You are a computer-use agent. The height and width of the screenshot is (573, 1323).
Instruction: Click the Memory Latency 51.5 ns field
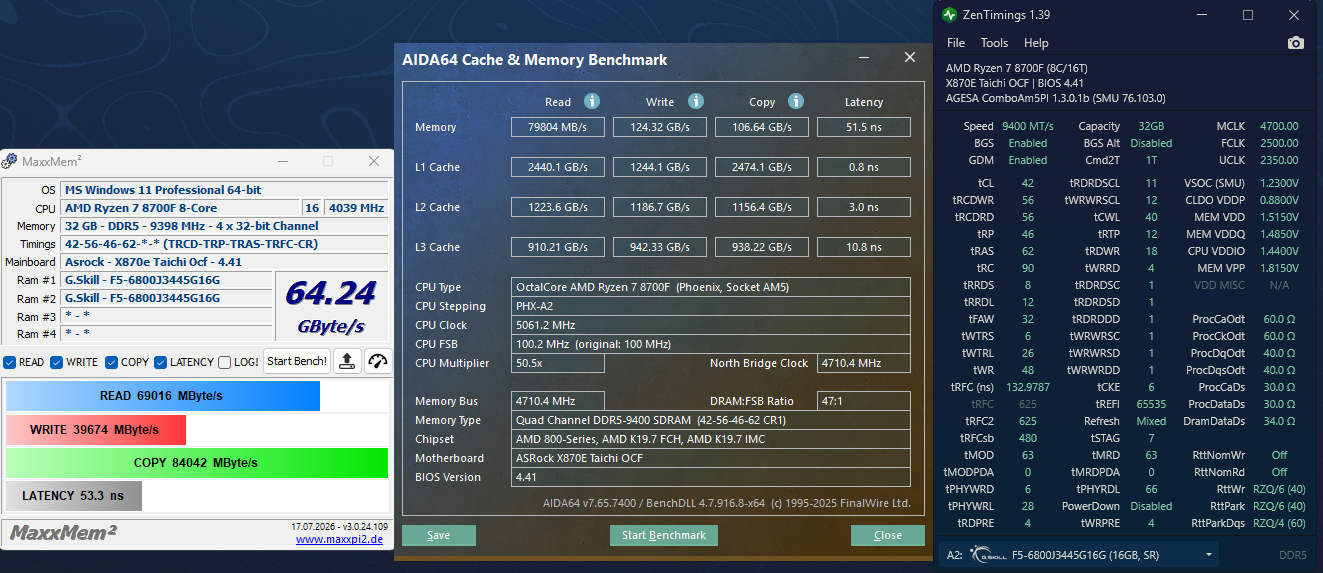pos(864,127)
